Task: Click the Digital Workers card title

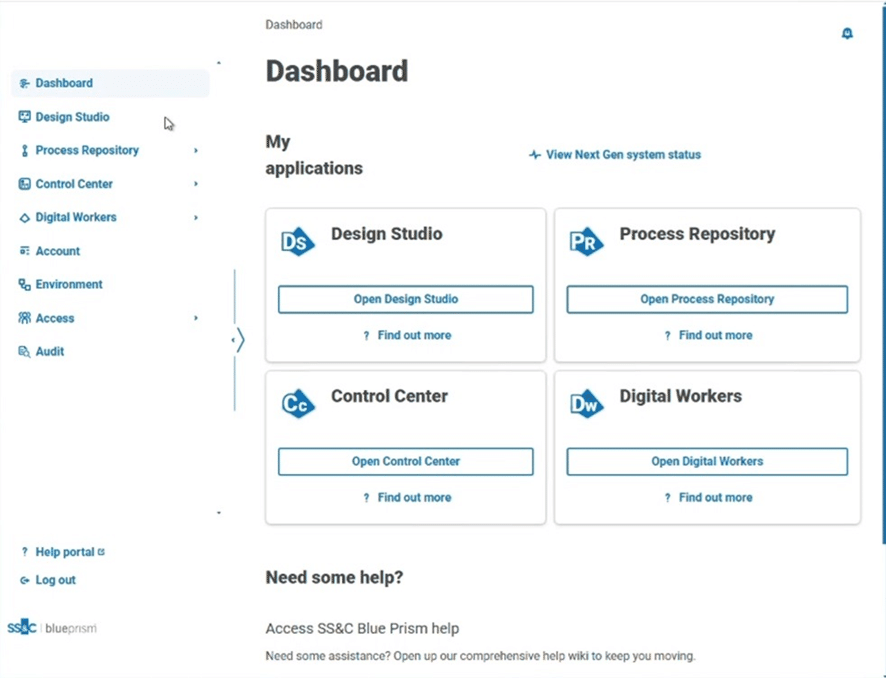Action: point(680,396)
